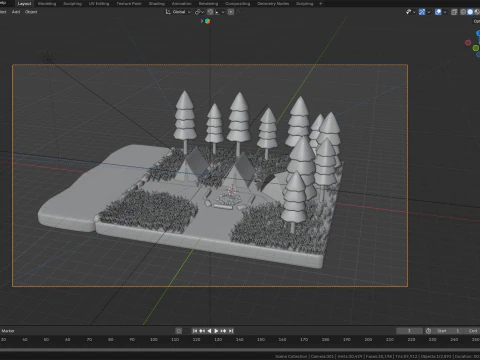Open the snapping options dropdown
This screenshot has width=480, height=360.
[219, 12]
